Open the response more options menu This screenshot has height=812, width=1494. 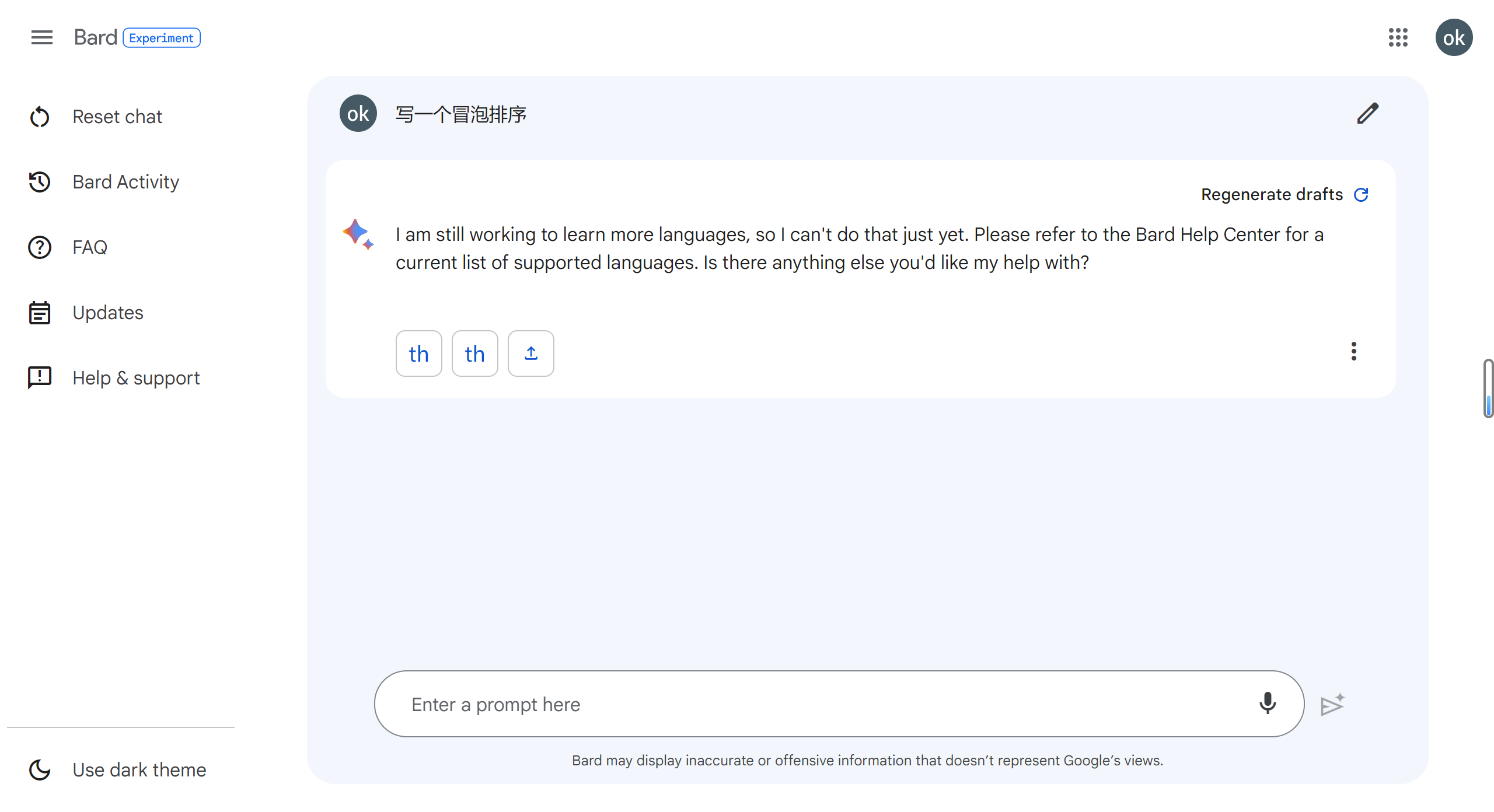(x=1353, y=351)
